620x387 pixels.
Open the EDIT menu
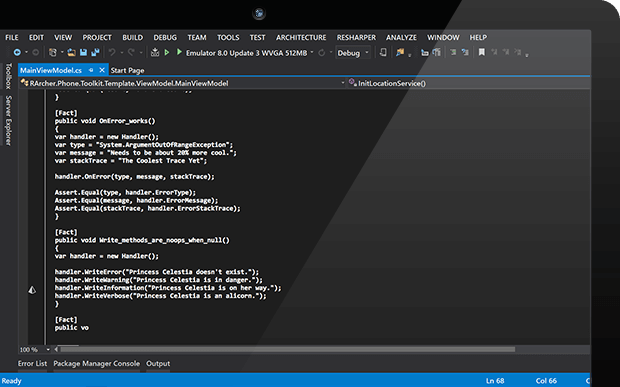[x=36, y=38]
